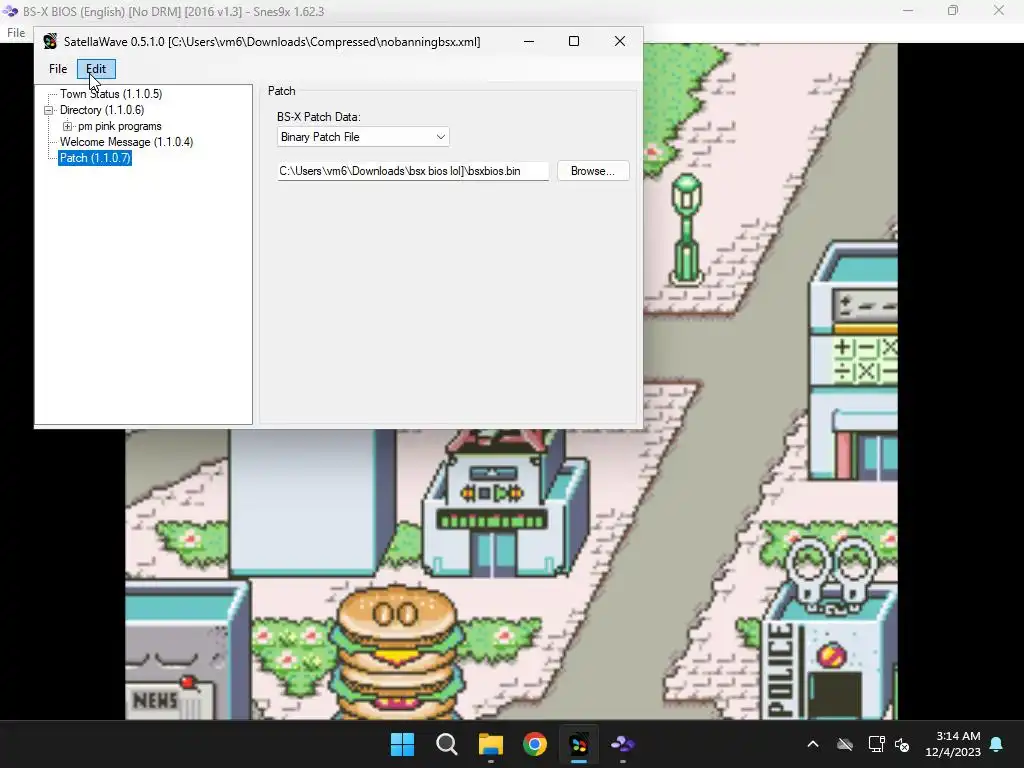Select Directory (1.1.0.6) tree node

(x=102, y=110)
